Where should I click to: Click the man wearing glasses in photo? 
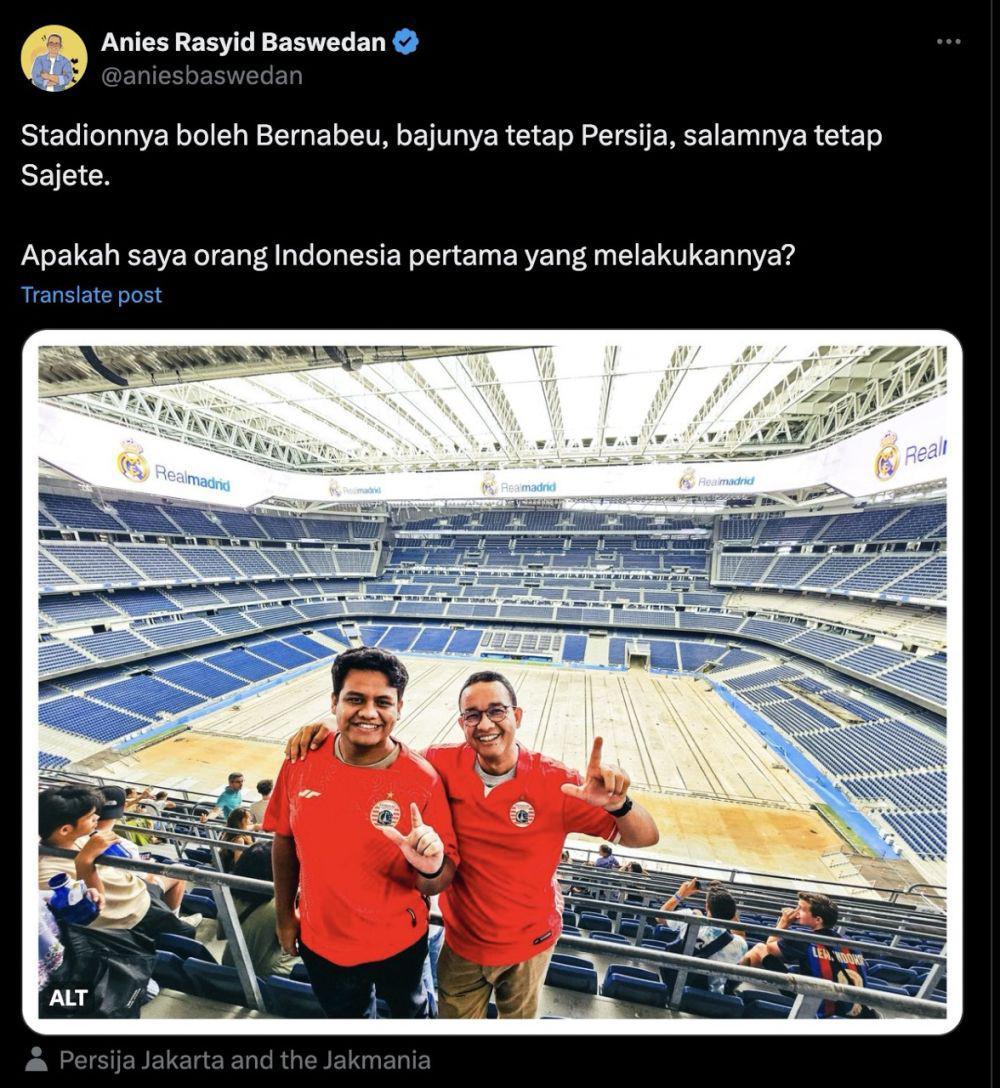click(527, 840)
